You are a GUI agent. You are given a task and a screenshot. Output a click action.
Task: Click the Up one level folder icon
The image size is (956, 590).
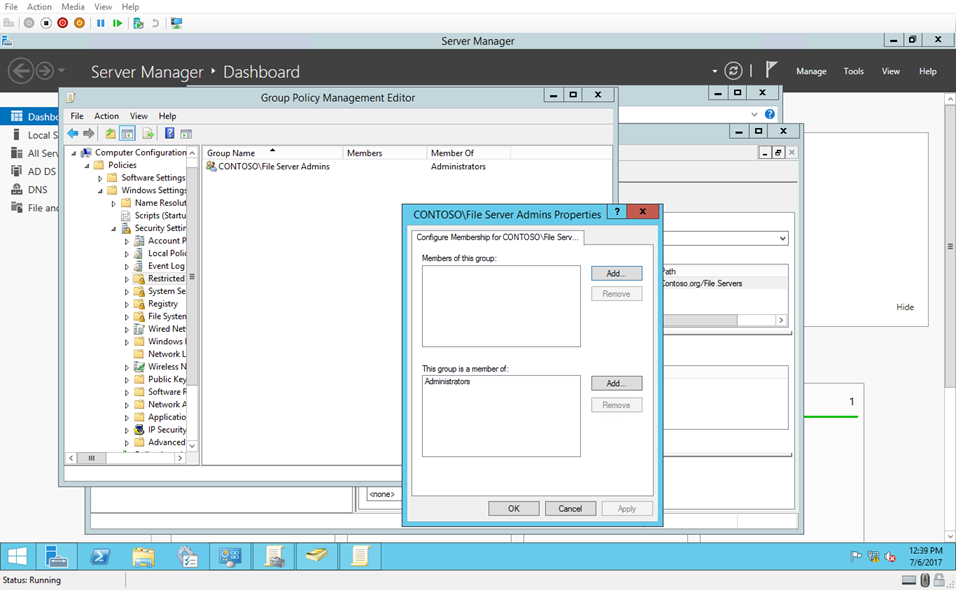[110, 133]
